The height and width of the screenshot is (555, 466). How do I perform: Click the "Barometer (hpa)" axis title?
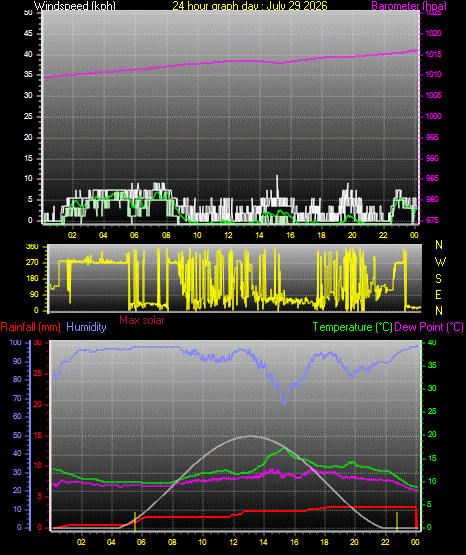(409, 6)
